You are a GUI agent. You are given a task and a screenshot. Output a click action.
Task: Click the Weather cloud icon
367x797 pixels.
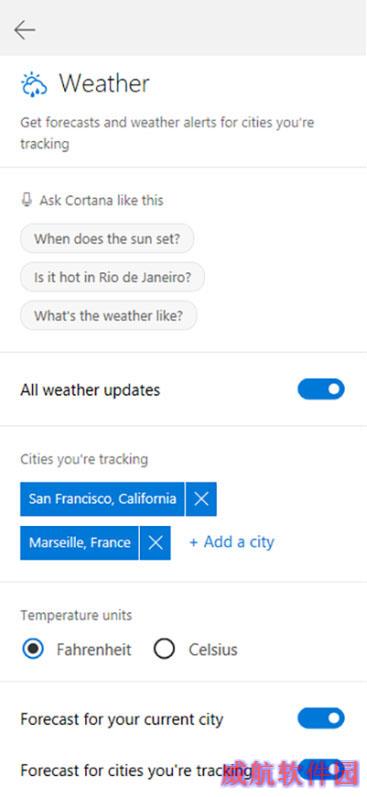coord(34,84)
